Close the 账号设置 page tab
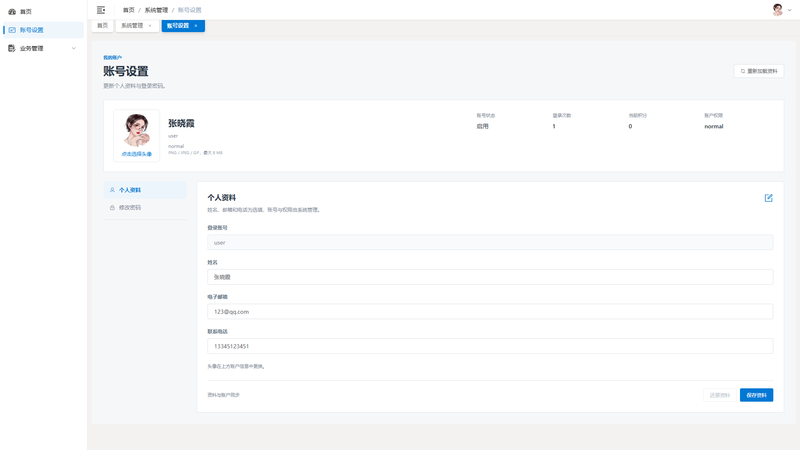 pos(196,26)
